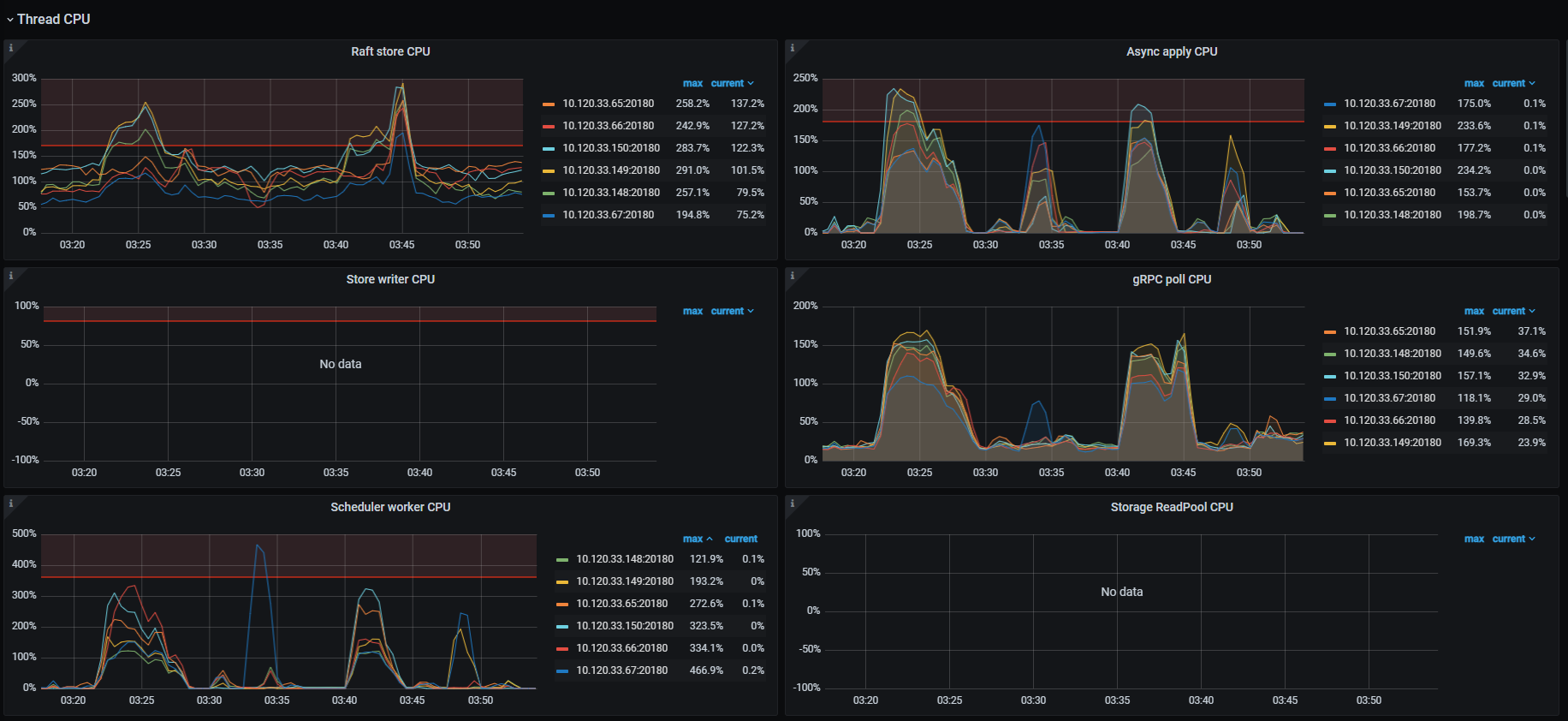This screenshot has height=721, width=1568.
Task: Toggle series 10.120.33.67:20180 in Scheduler worker CPU
Action: click(621, 670)
